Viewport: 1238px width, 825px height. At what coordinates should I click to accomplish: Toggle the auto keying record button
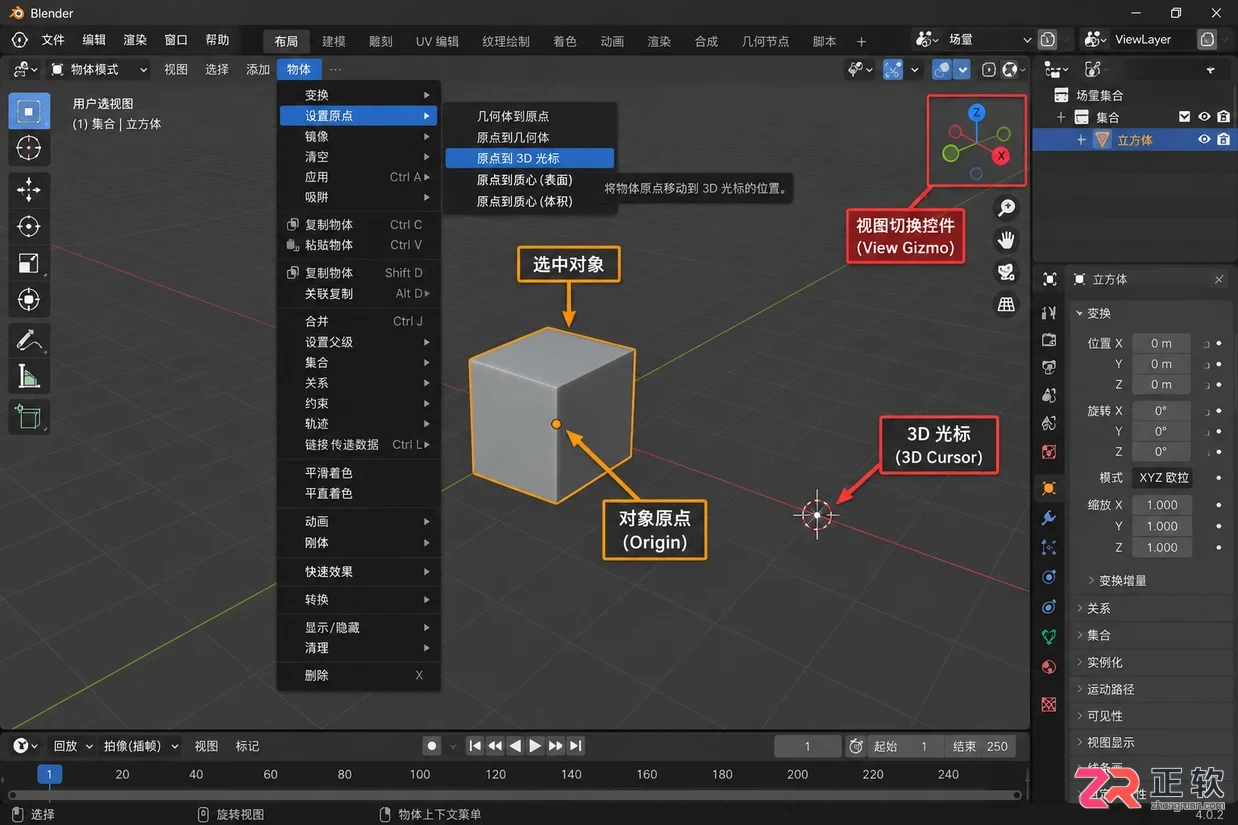pos(432,746)
